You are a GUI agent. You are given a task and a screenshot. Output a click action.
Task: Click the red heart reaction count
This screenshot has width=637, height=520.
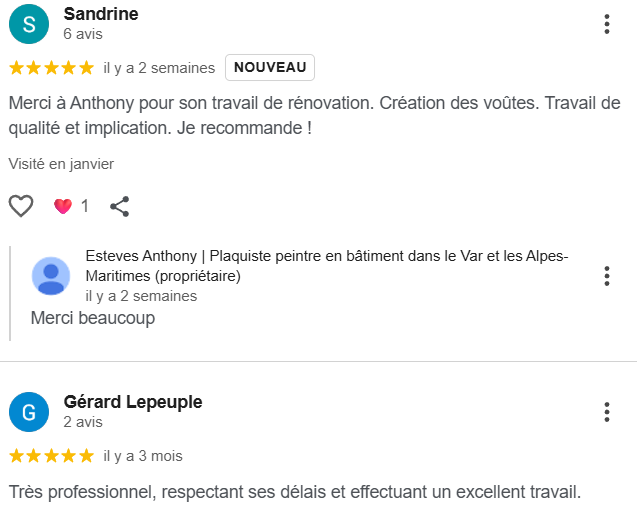(71, 206)
